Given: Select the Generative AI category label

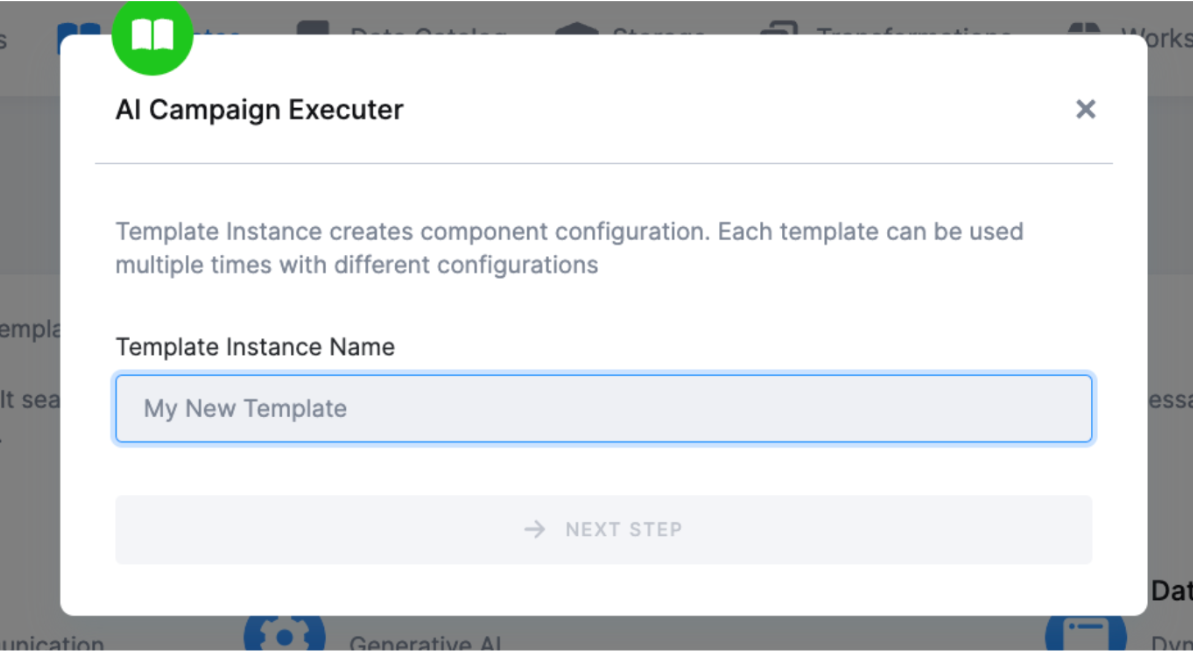Looking at the screenshot, I should click(x=425, y=643).
